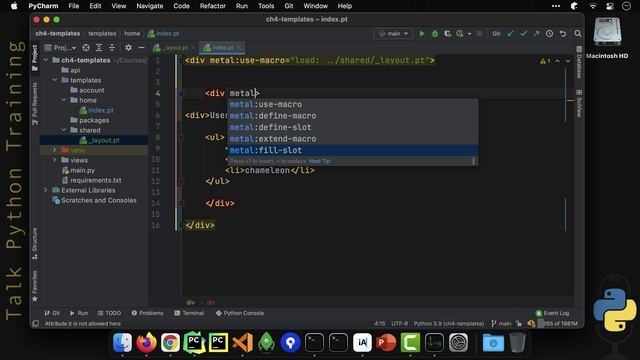Open the Favorites side tool window
Image resolution: width=640 pixels, height=360 pixels.
[x=35, y=286]
